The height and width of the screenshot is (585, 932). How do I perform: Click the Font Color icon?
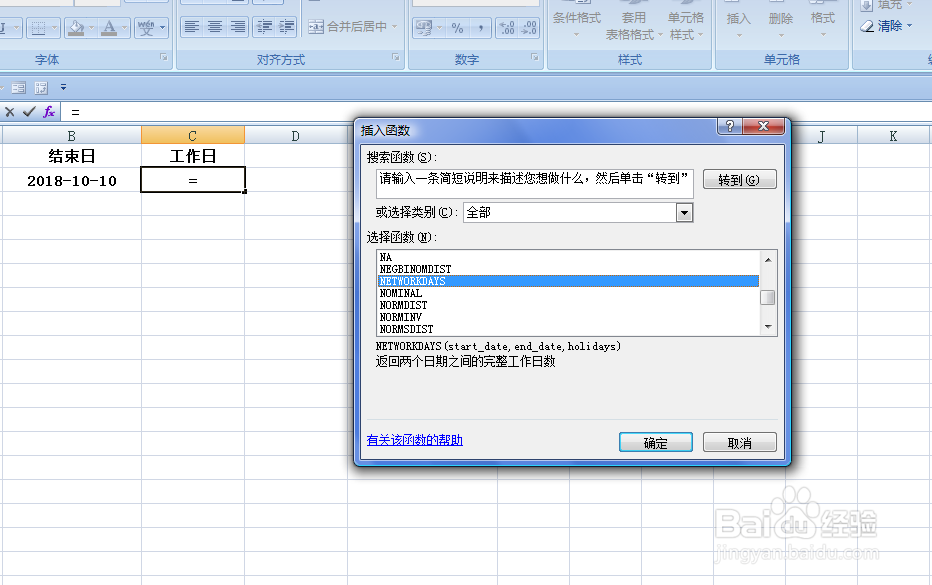108,27
